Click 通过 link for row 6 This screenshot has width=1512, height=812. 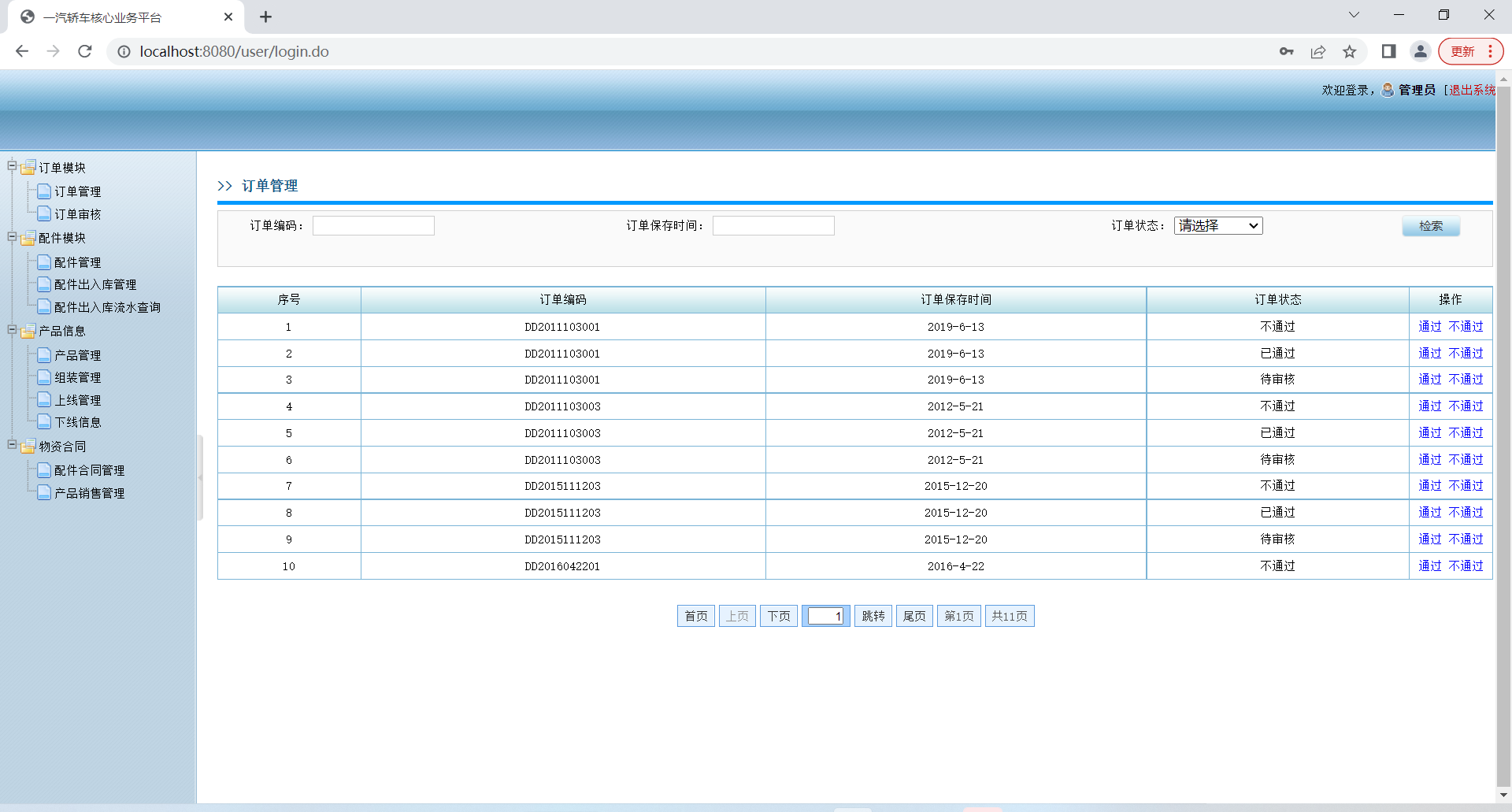point(1430,460)
